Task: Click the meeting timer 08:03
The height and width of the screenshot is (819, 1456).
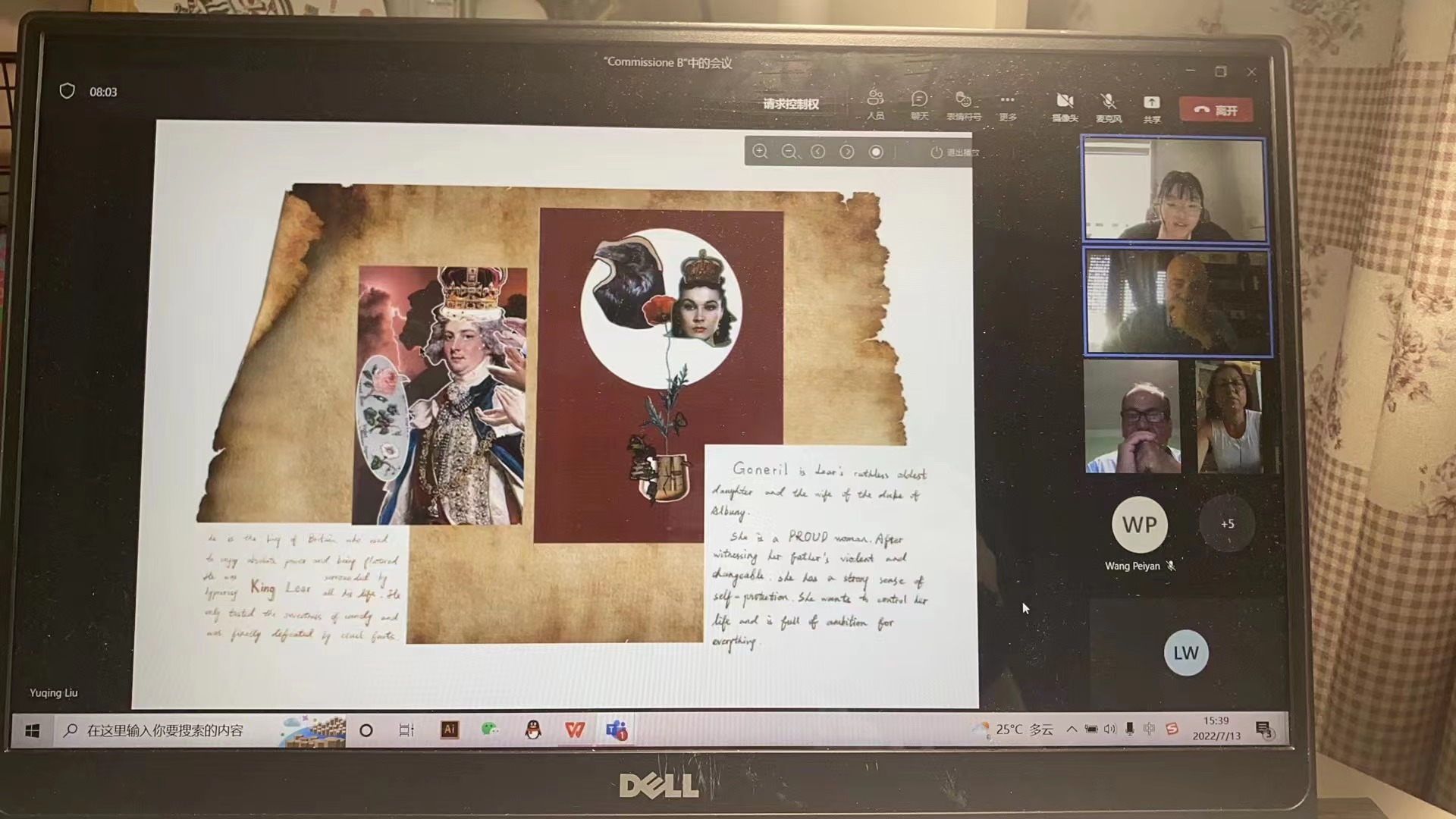Action: point(103,92)
